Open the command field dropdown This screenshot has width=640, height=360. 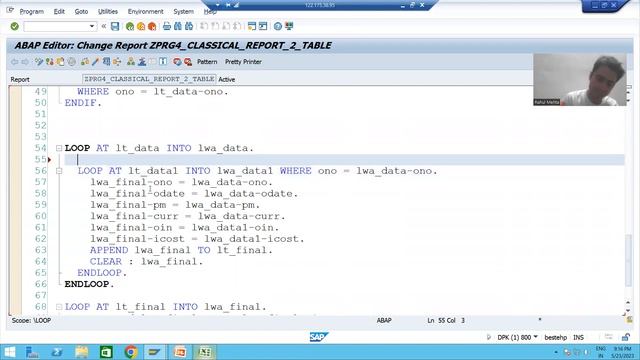point(92,27)
